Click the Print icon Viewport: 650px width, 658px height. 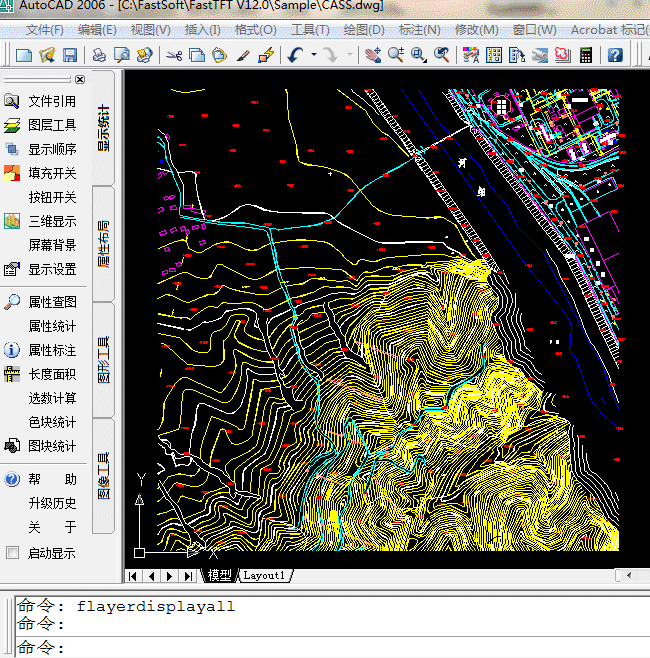click(99, 55)
